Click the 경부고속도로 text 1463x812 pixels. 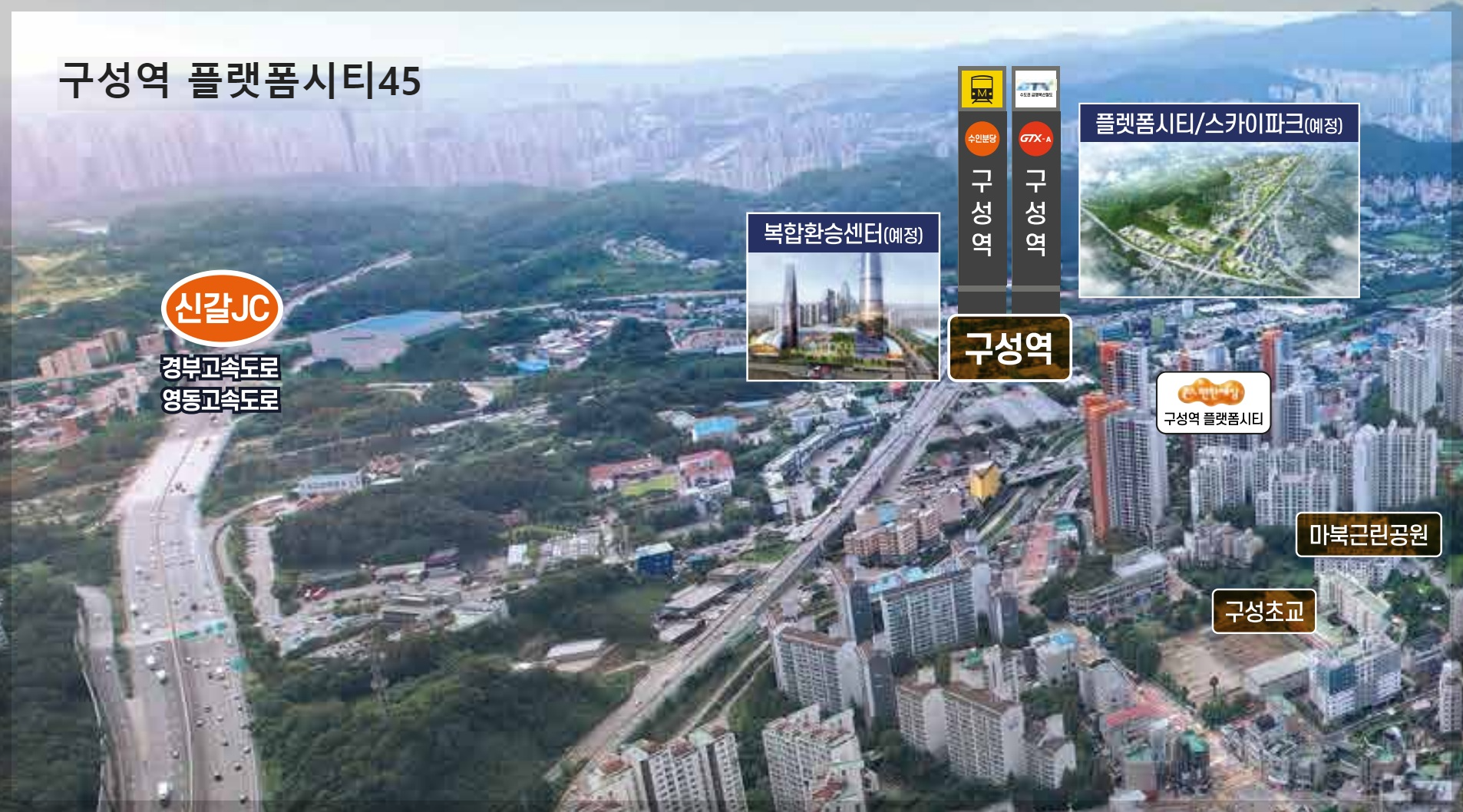point(220,367)
